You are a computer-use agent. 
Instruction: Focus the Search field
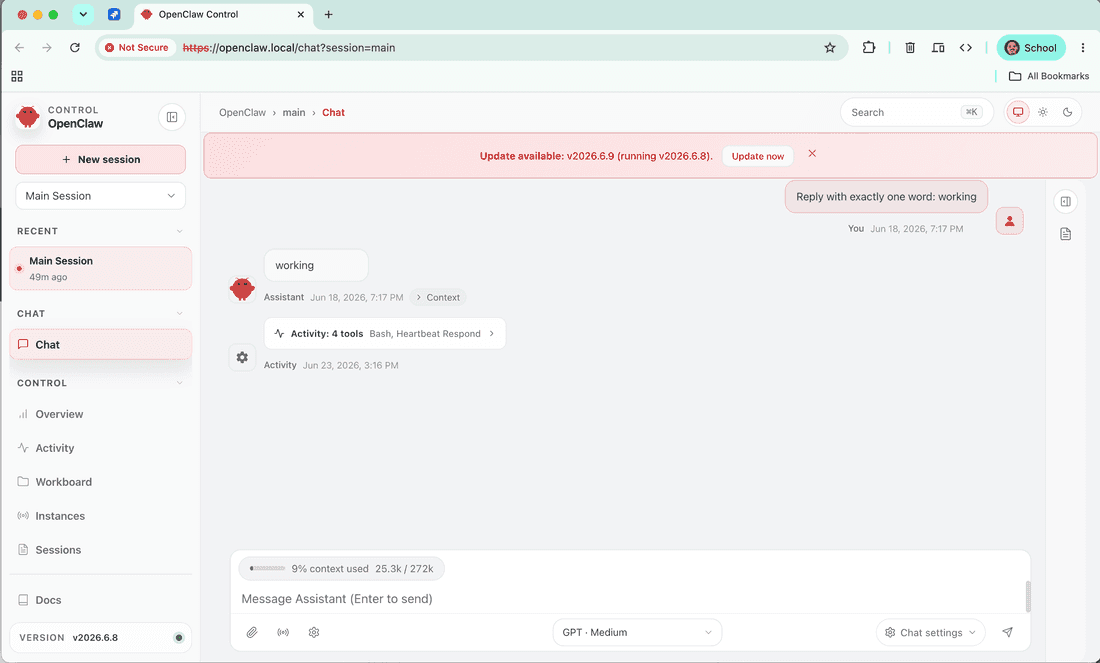(916, 112)
